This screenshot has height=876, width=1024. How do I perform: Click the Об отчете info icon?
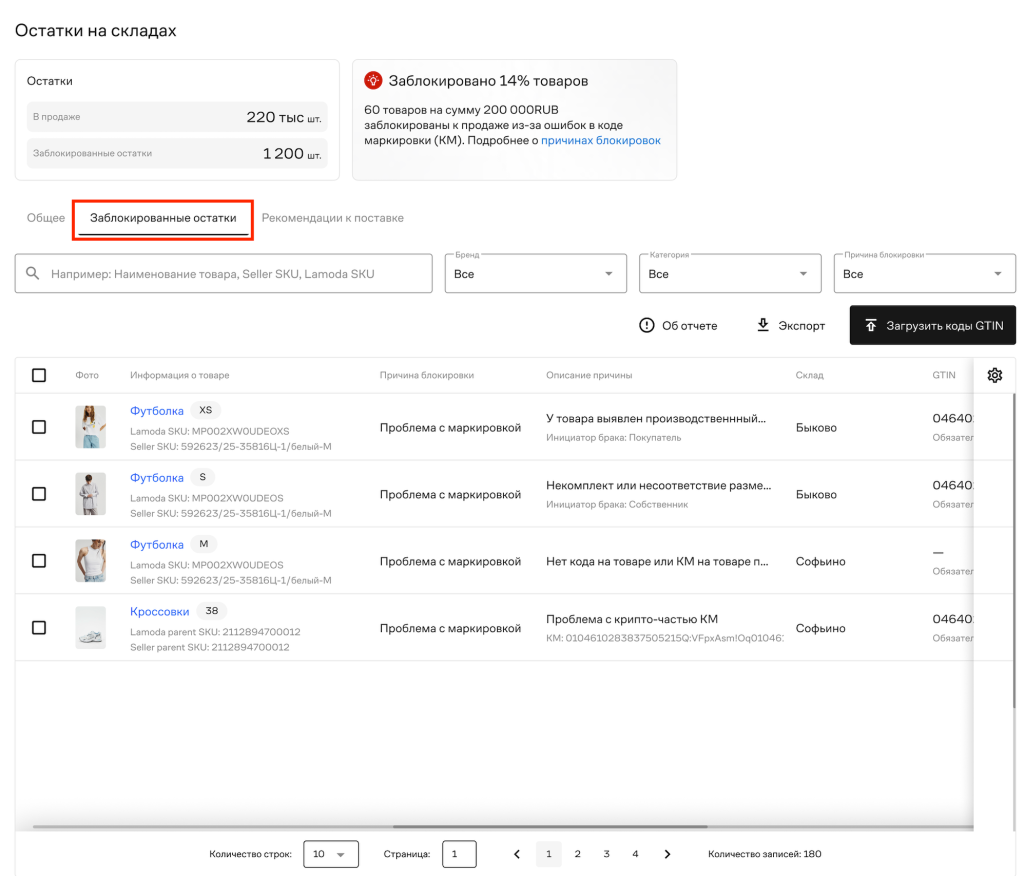(x=647, y=325)
